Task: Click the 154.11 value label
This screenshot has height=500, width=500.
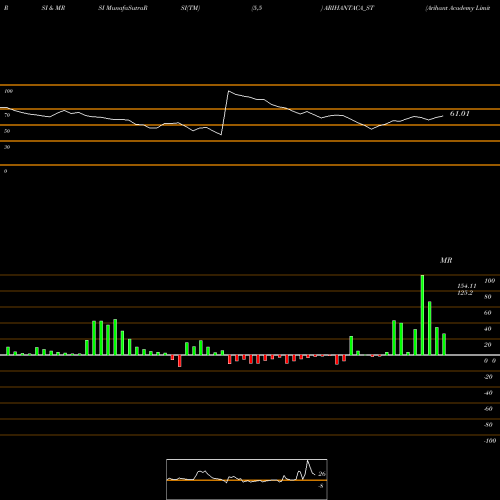Action: pyautogui.click(x=467, y=286)
